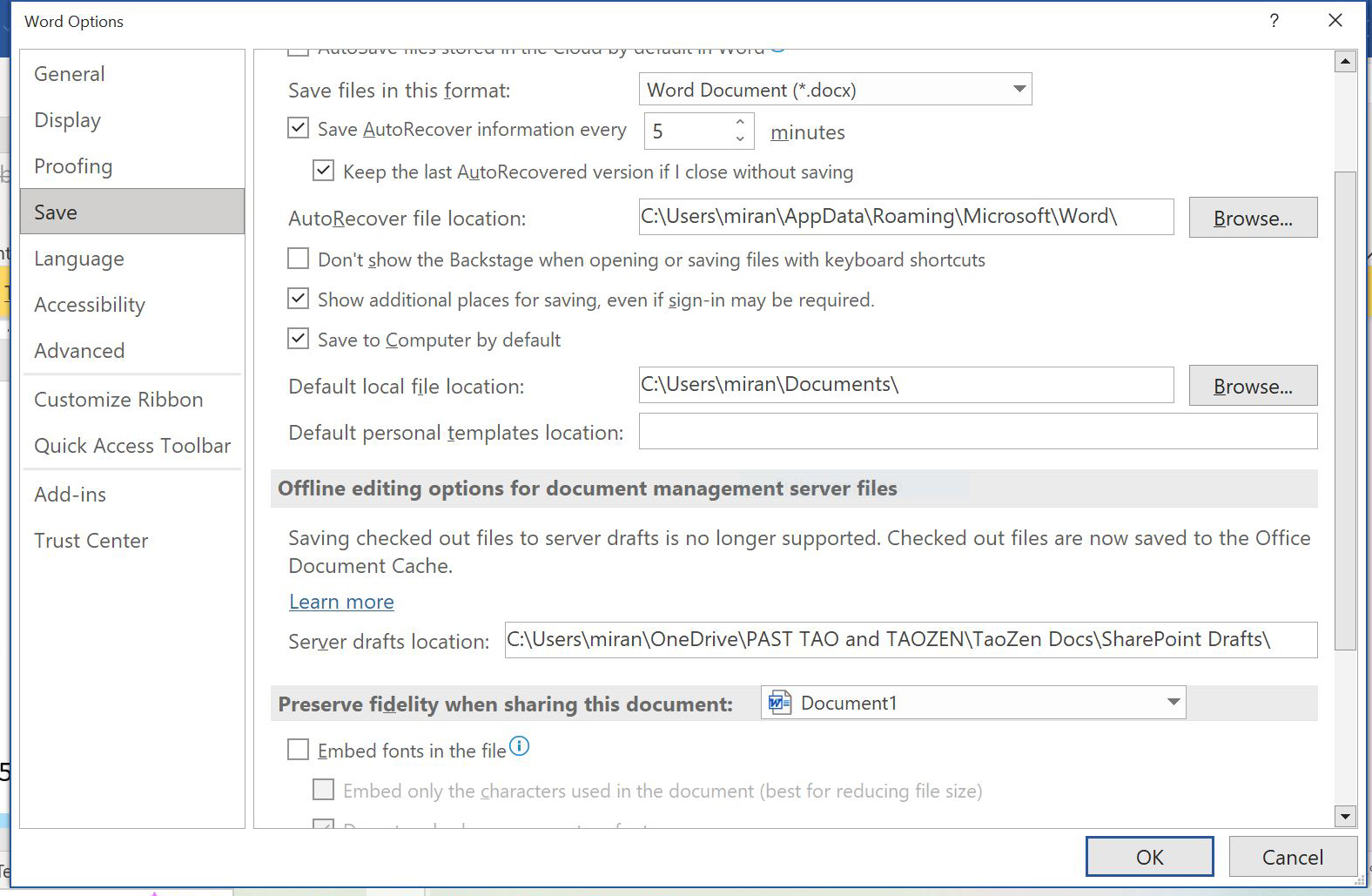Click the info icon beside Embed fonts

pyautogui.click(x=519, y=746)
